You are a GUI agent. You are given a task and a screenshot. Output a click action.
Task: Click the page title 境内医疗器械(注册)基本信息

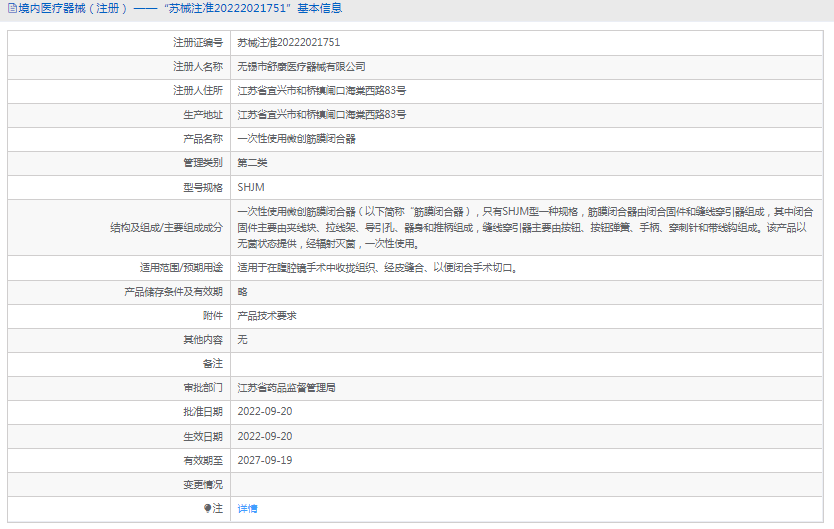tap(180, 8)
